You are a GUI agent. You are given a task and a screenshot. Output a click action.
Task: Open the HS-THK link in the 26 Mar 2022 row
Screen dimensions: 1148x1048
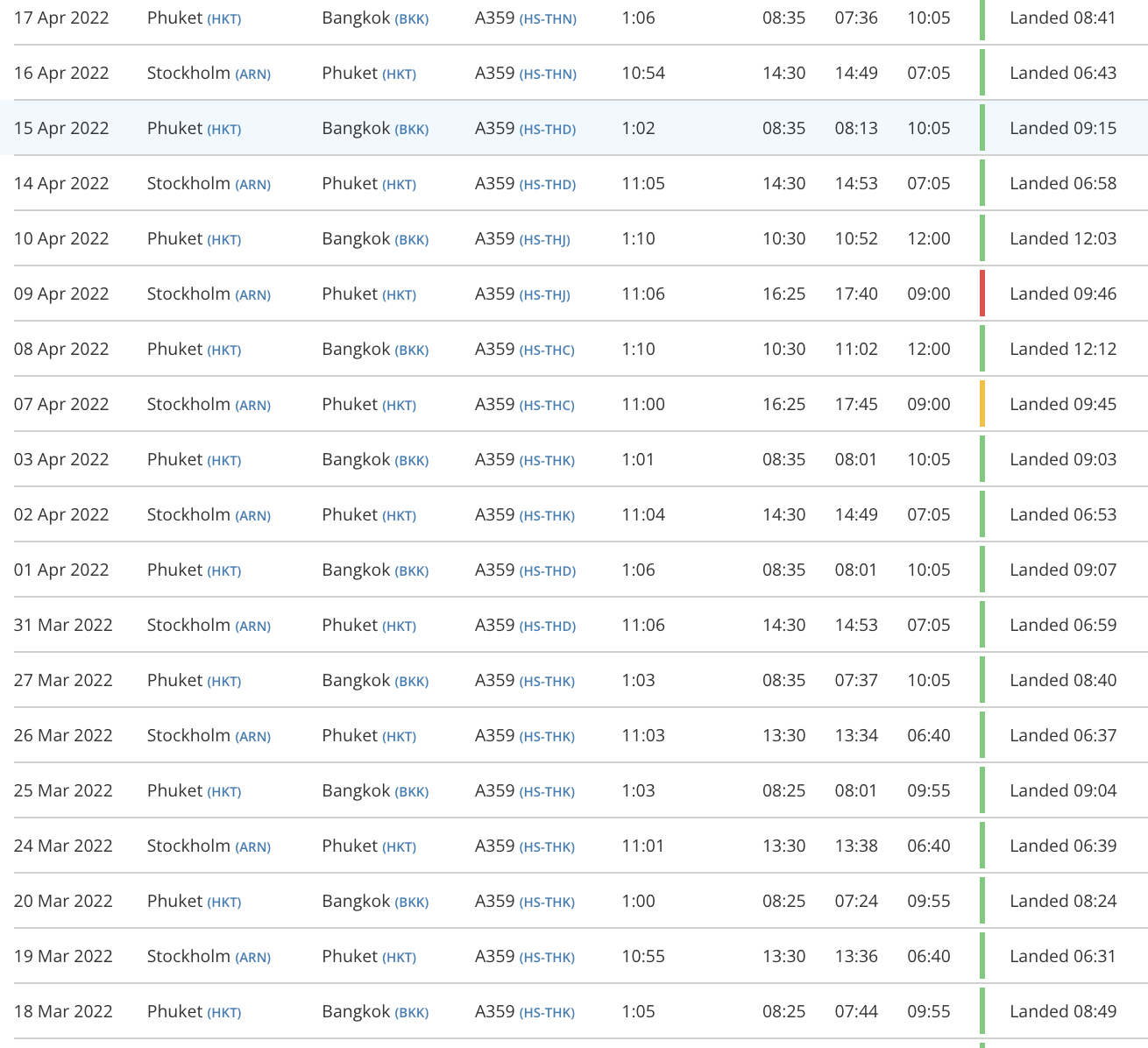[547, 737]
